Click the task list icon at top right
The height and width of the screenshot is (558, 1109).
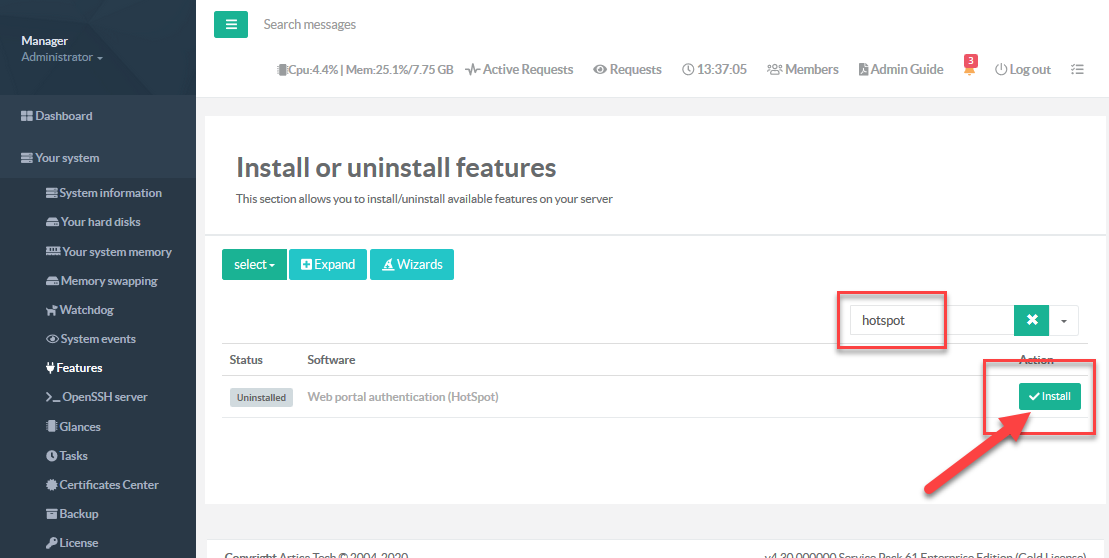pos(1077,70)
